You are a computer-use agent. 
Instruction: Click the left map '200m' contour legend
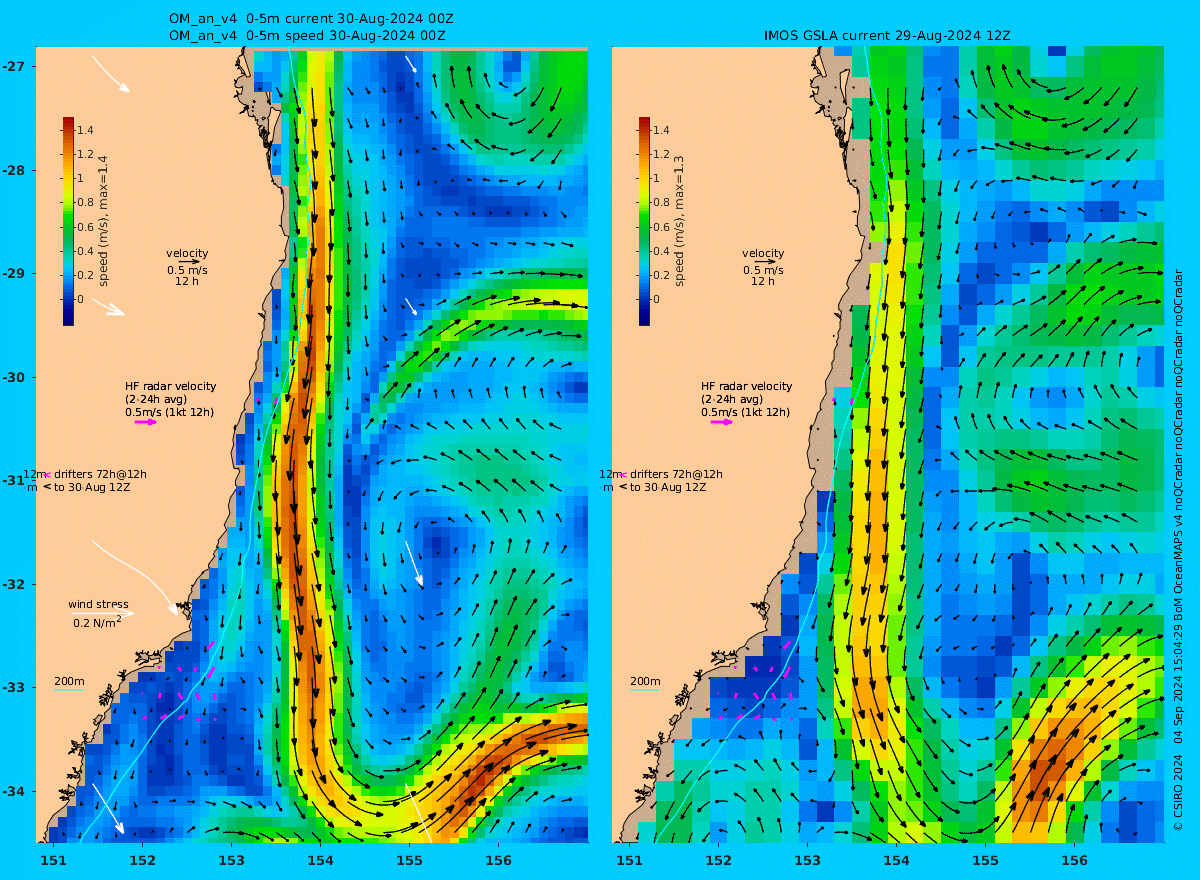click(69, 682)
